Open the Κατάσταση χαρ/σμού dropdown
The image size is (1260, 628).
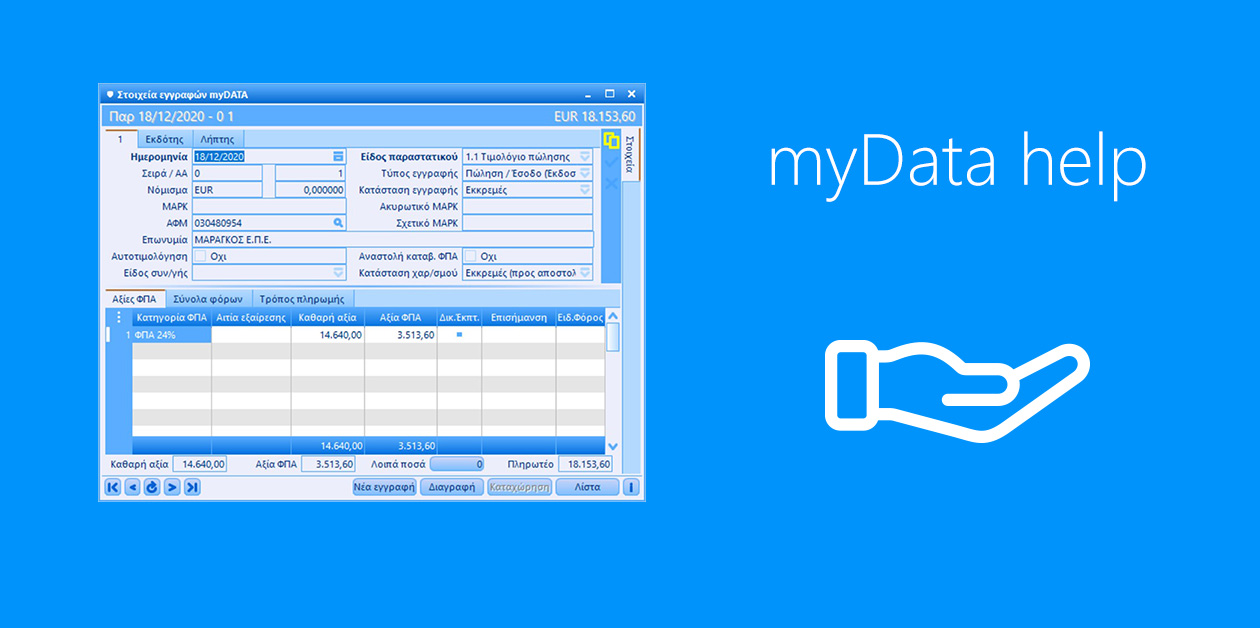585,272
